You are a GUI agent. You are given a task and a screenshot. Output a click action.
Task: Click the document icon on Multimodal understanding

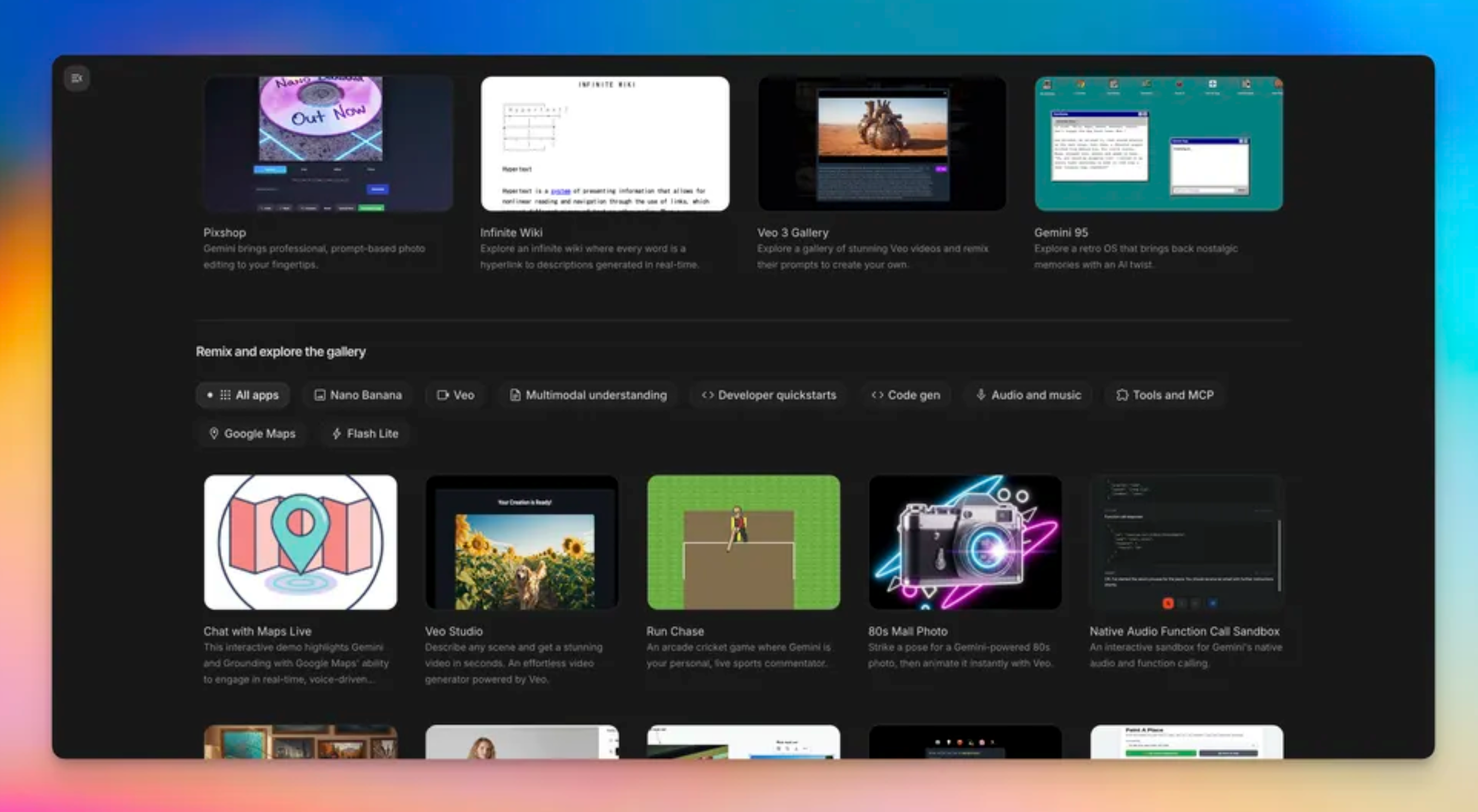(x=515, y=395)
